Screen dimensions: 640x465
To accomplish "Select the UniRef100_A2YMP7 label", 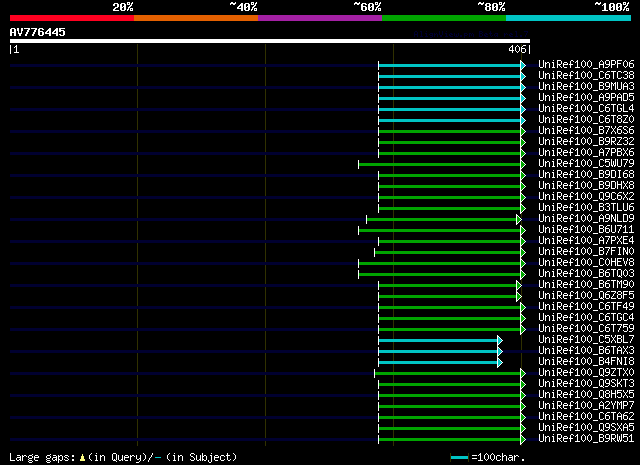I will coord(586,406).
